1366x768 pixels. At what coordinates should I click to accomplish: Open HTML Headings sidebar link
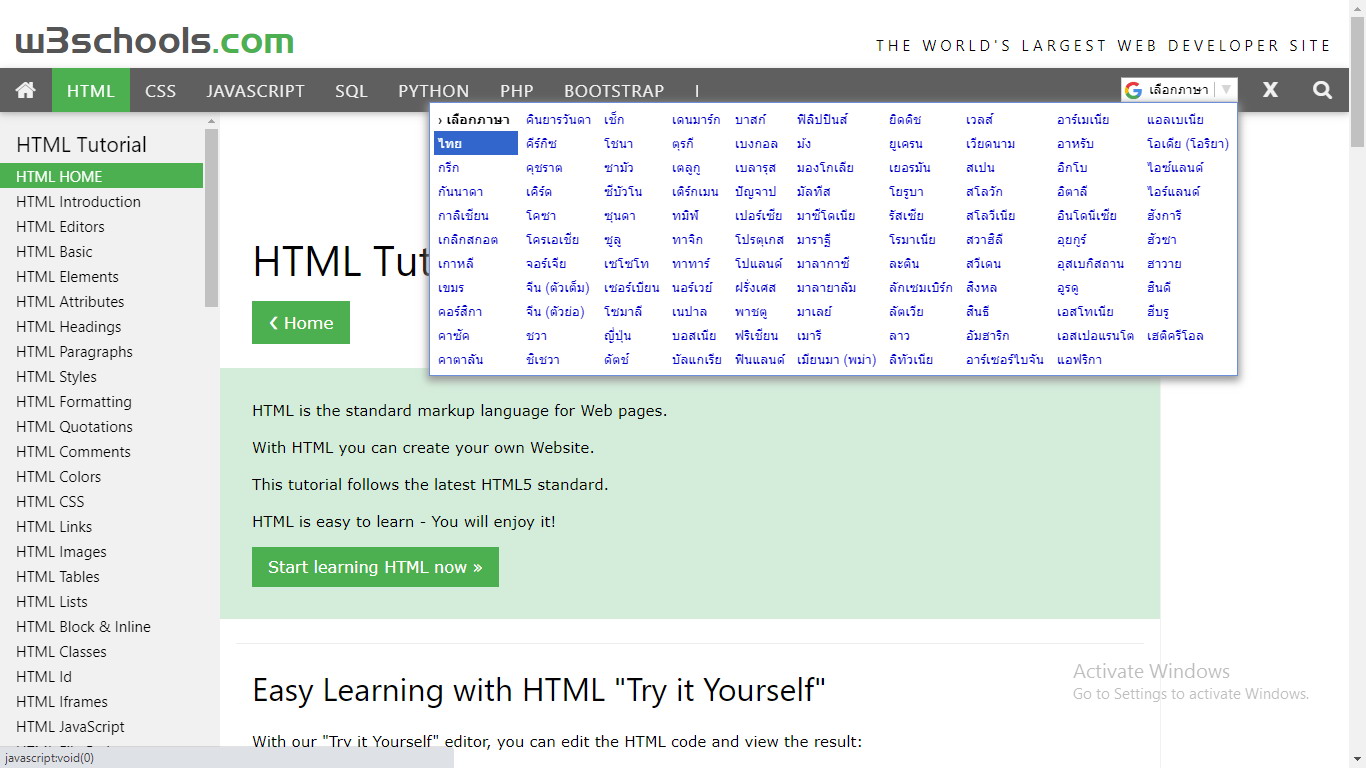[x=68, y=326]
